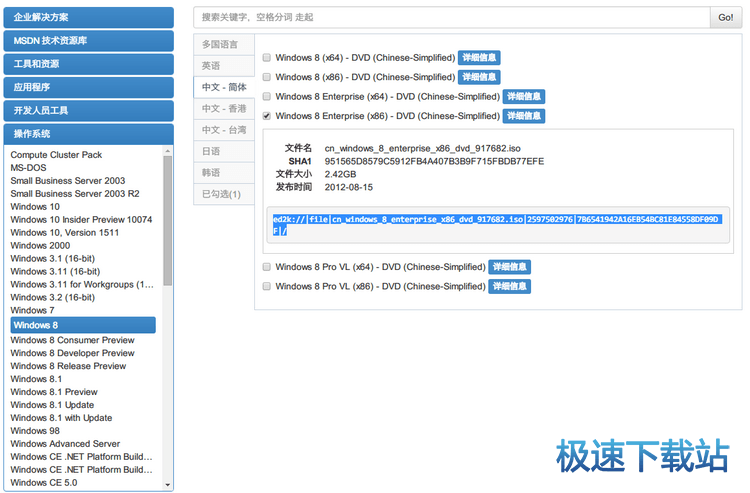Check Windows 8 Enterprise (x64) checkbox
750x493 pixels.
point(267,97)
